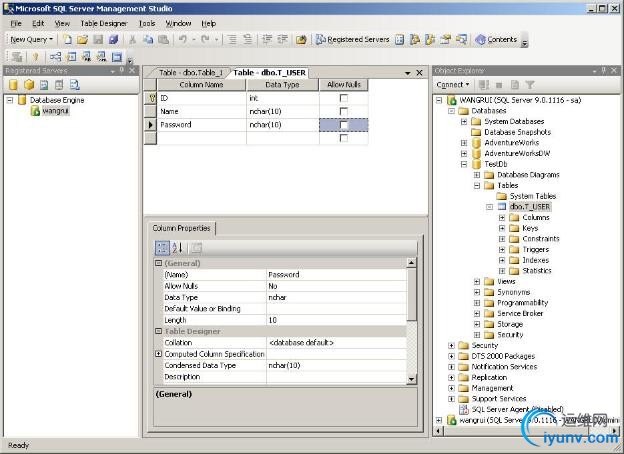Click the Length property value 10
Viewport: 624px width, 454px height.
pos(336,320)
